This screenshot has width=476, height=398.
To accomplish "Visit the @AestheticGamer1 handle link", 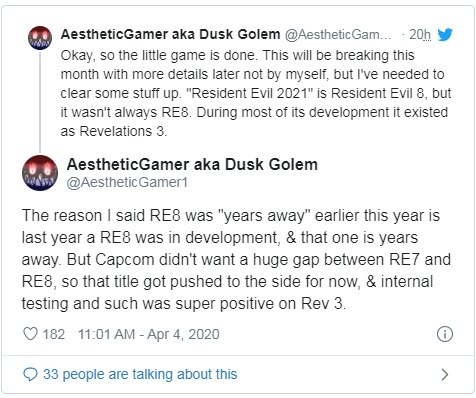I will pyautogui.click(x=127, y=182).
